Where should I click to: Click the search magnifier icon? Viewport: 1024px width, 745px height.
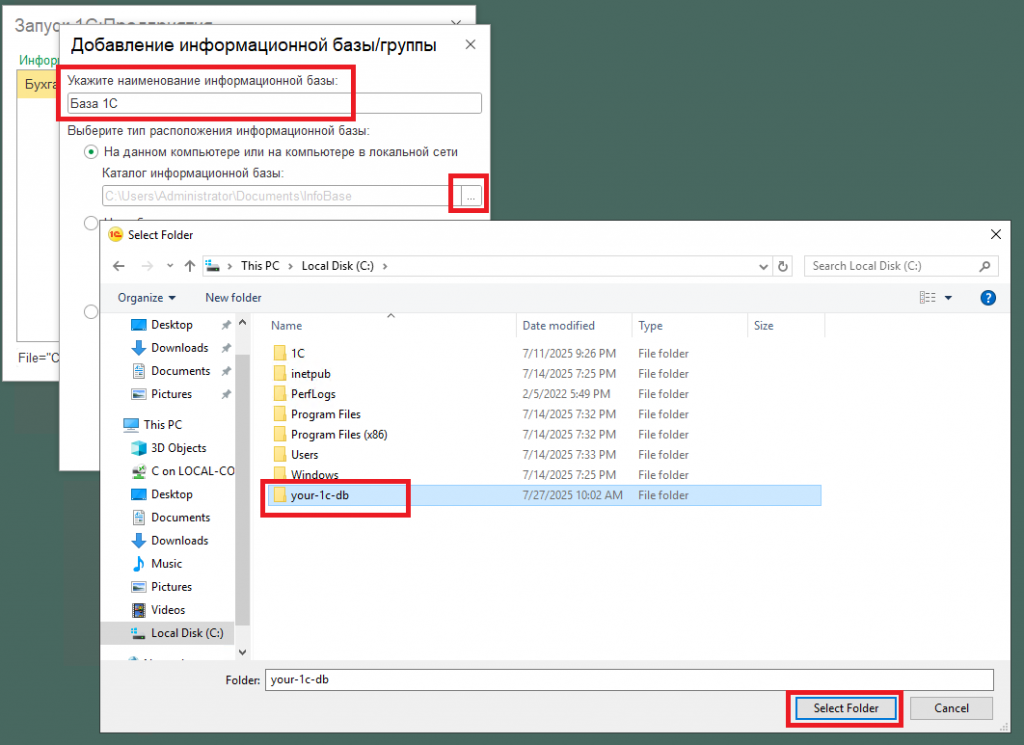pos(985,266)
